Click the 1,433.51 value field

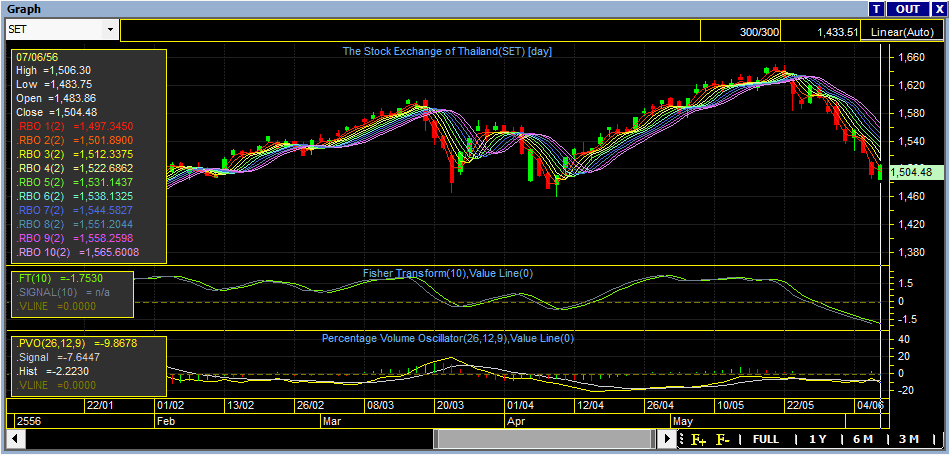[x=820, y=30]
